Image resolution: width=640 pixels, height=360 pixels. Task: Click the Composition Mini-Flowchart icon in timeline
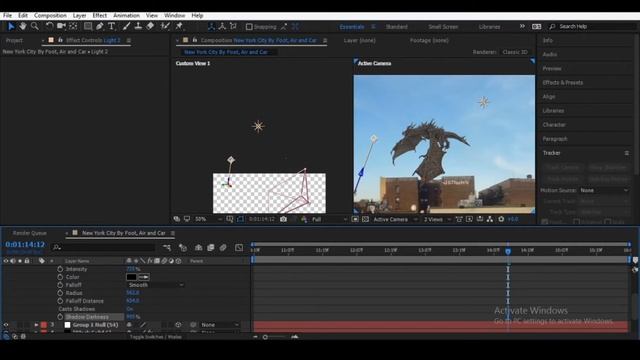[167, 247]
